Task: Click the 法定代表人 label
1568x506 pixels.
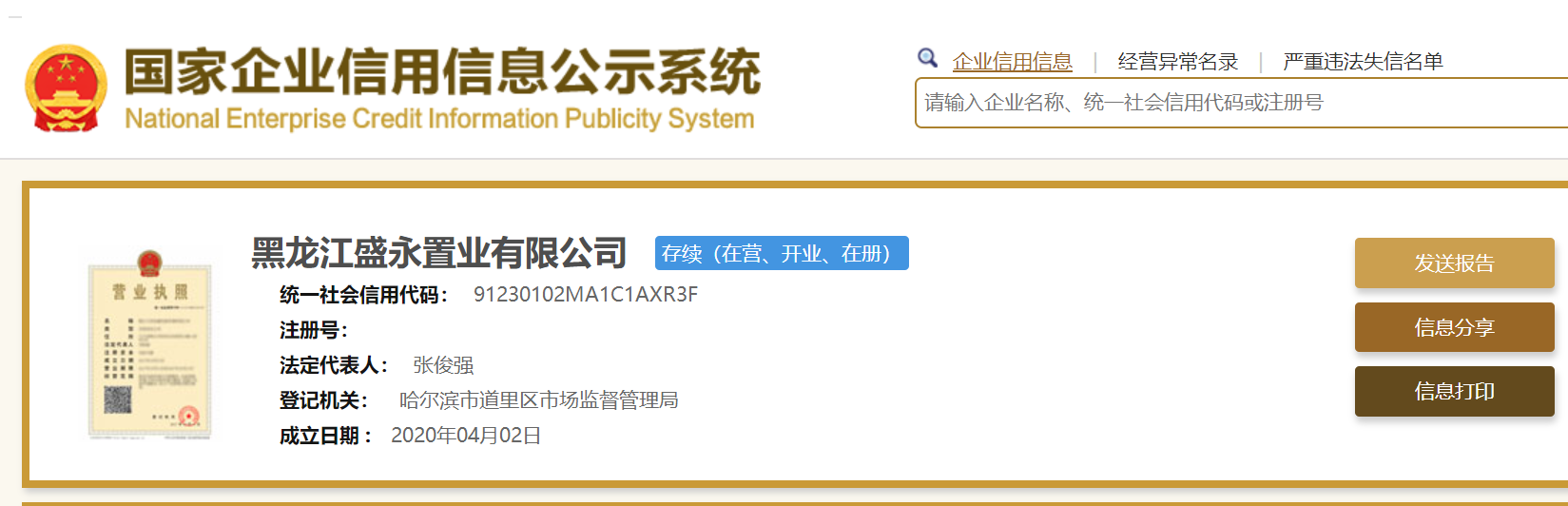Action: 334,365
